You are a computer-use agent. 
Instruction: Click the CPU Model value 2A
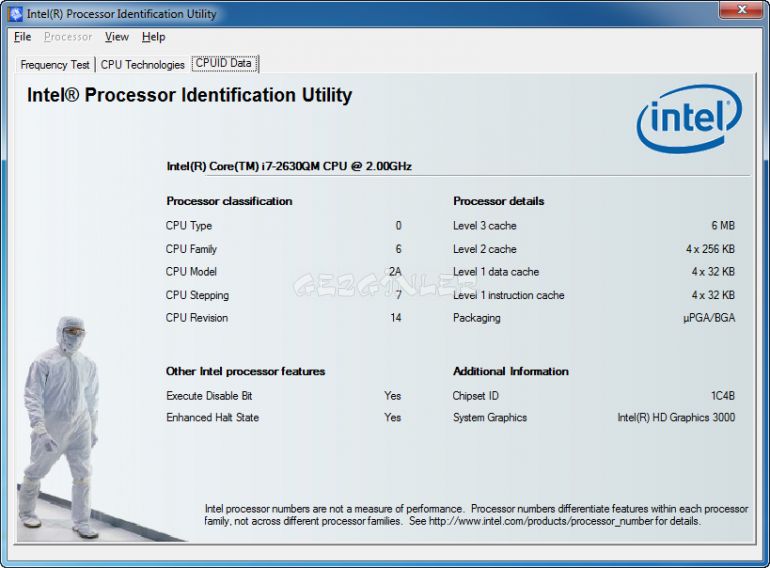pos(395,271)
